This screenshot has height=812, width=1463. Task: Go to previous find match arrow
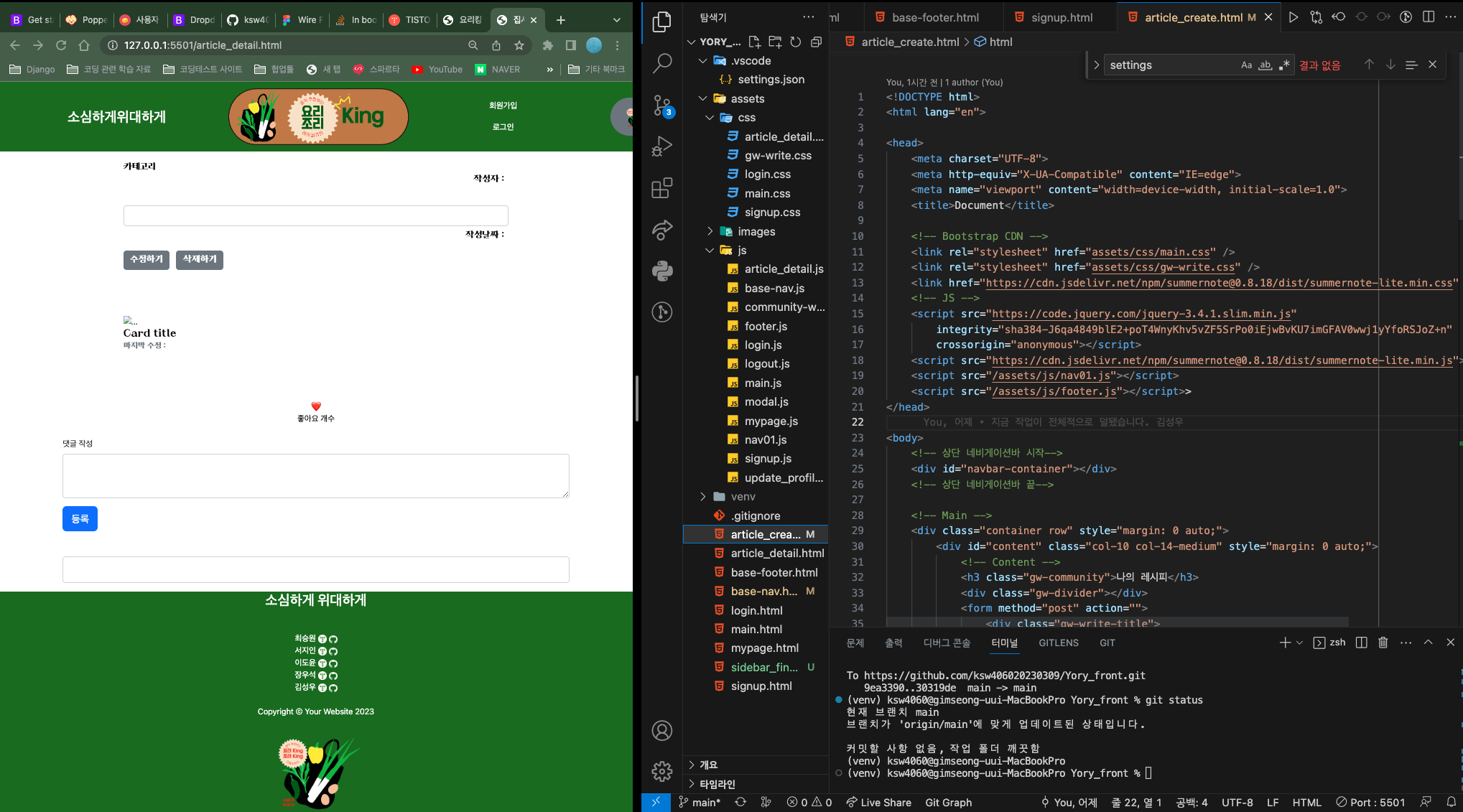(x=1369, y=65)
